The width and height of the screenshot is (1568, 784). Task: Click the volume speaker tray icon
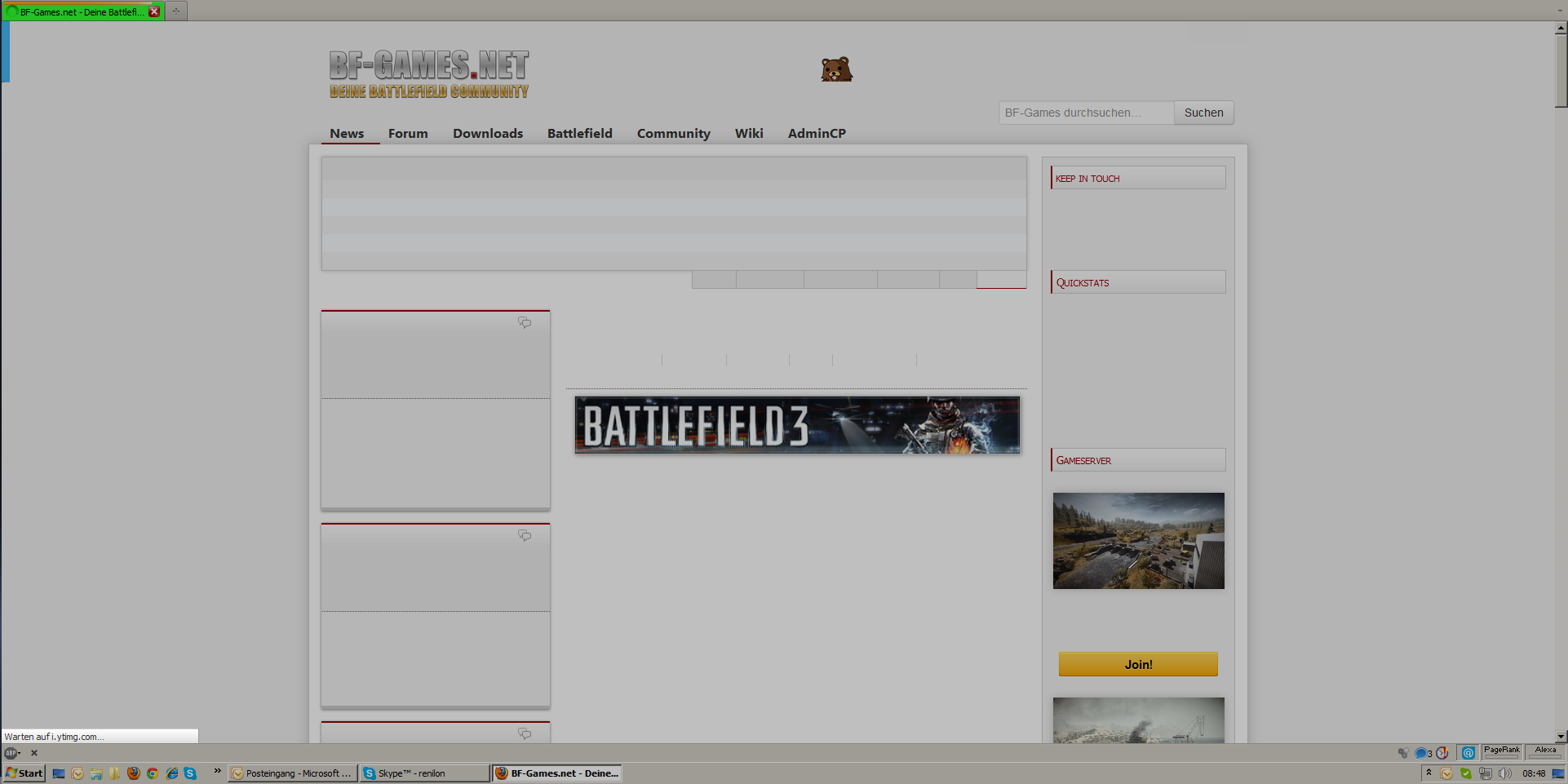[x=1505, y=773]
